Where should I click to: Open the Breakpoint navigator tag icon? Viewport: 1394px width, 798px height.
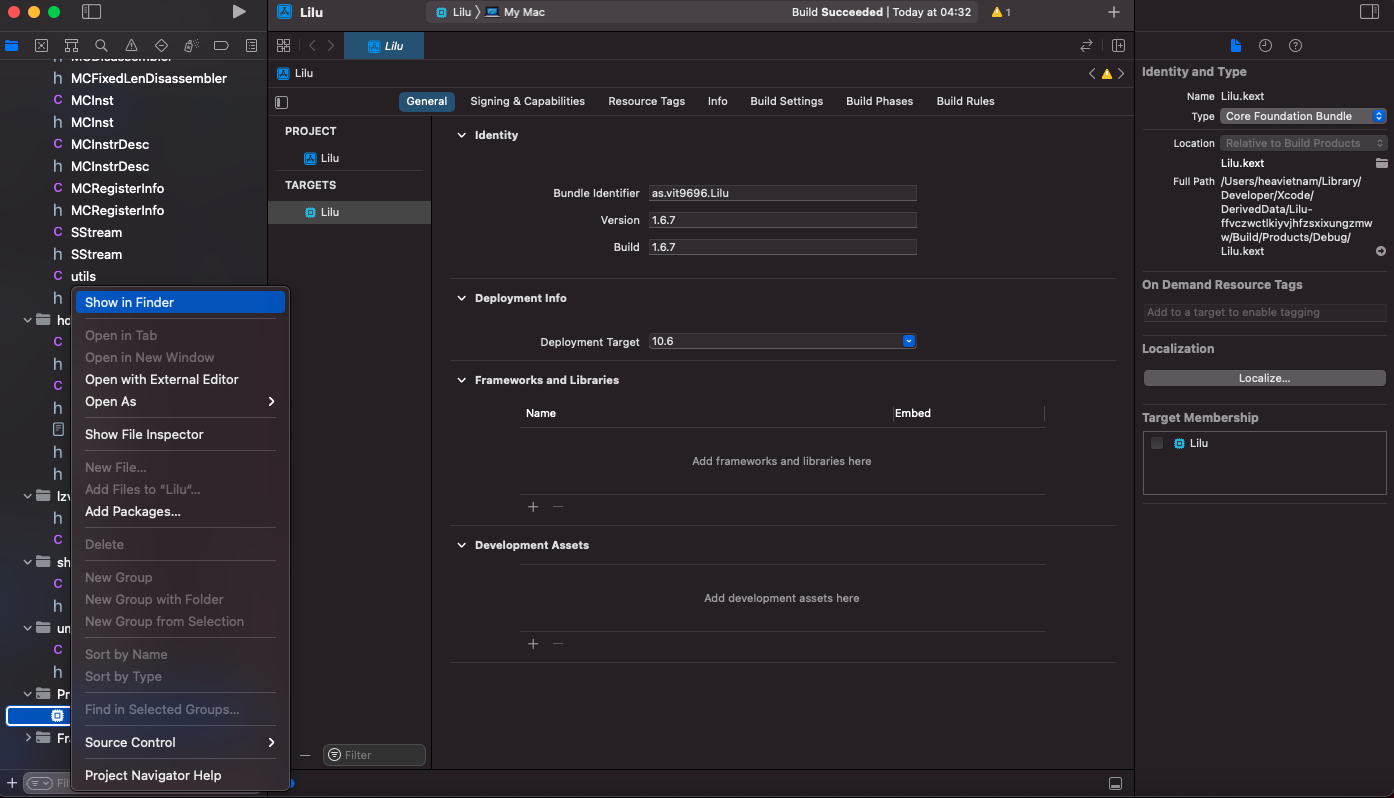point(221,46)
